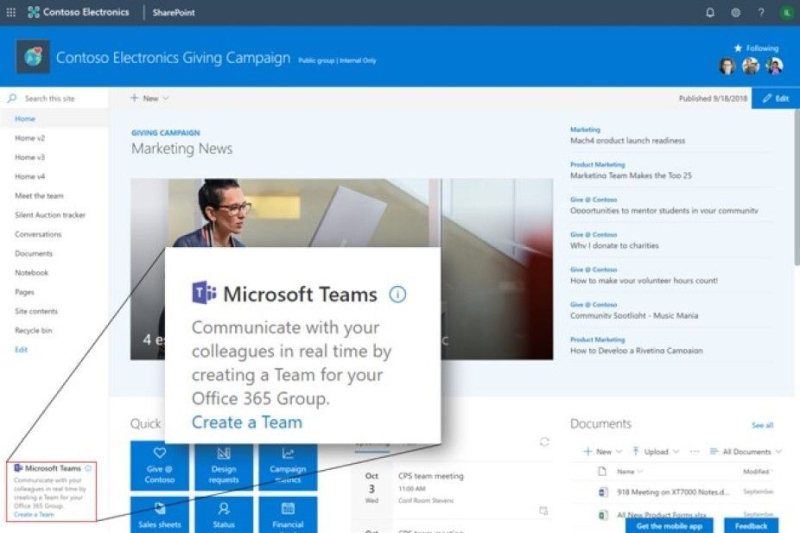Viewport: 800px width, 533px height.
Task: Click the Get the mobile app button
Action: pyautogui.click(x=669, y=525)
